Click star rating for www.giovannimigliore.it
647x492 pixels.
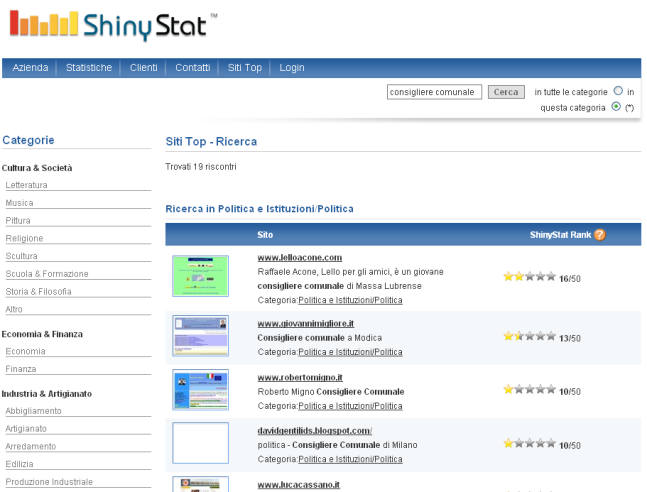point(529,336)
